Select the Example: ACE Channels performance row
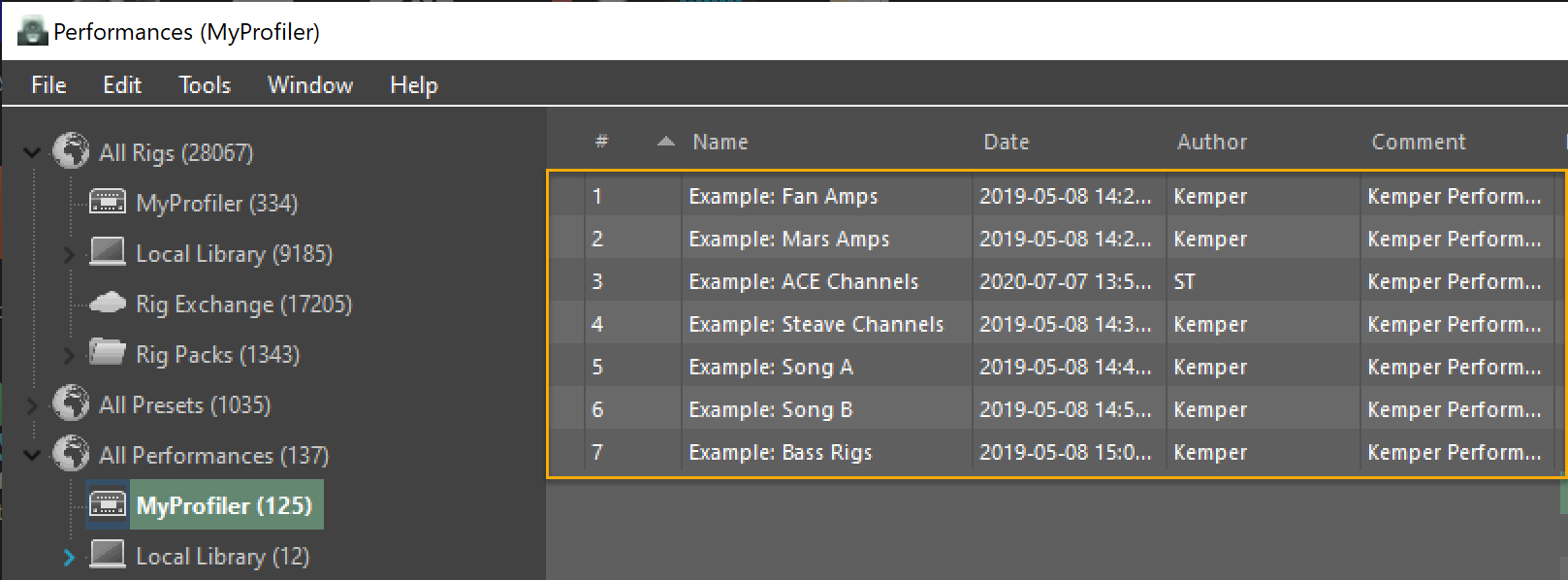 point(803,281)
